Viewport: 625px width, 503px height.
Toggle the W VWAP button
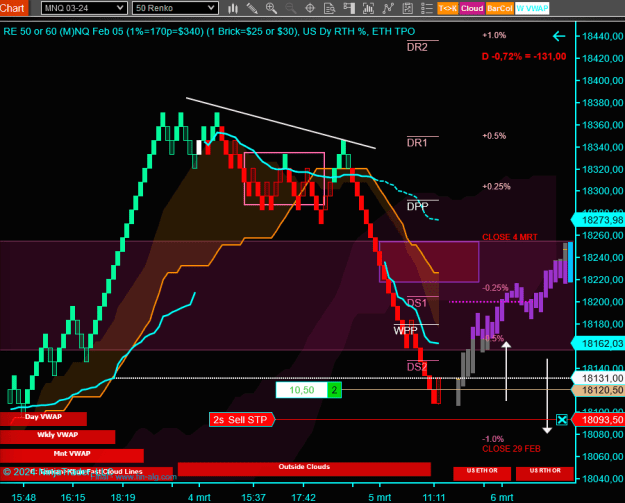pyautogui.click(x=532, y=8)
